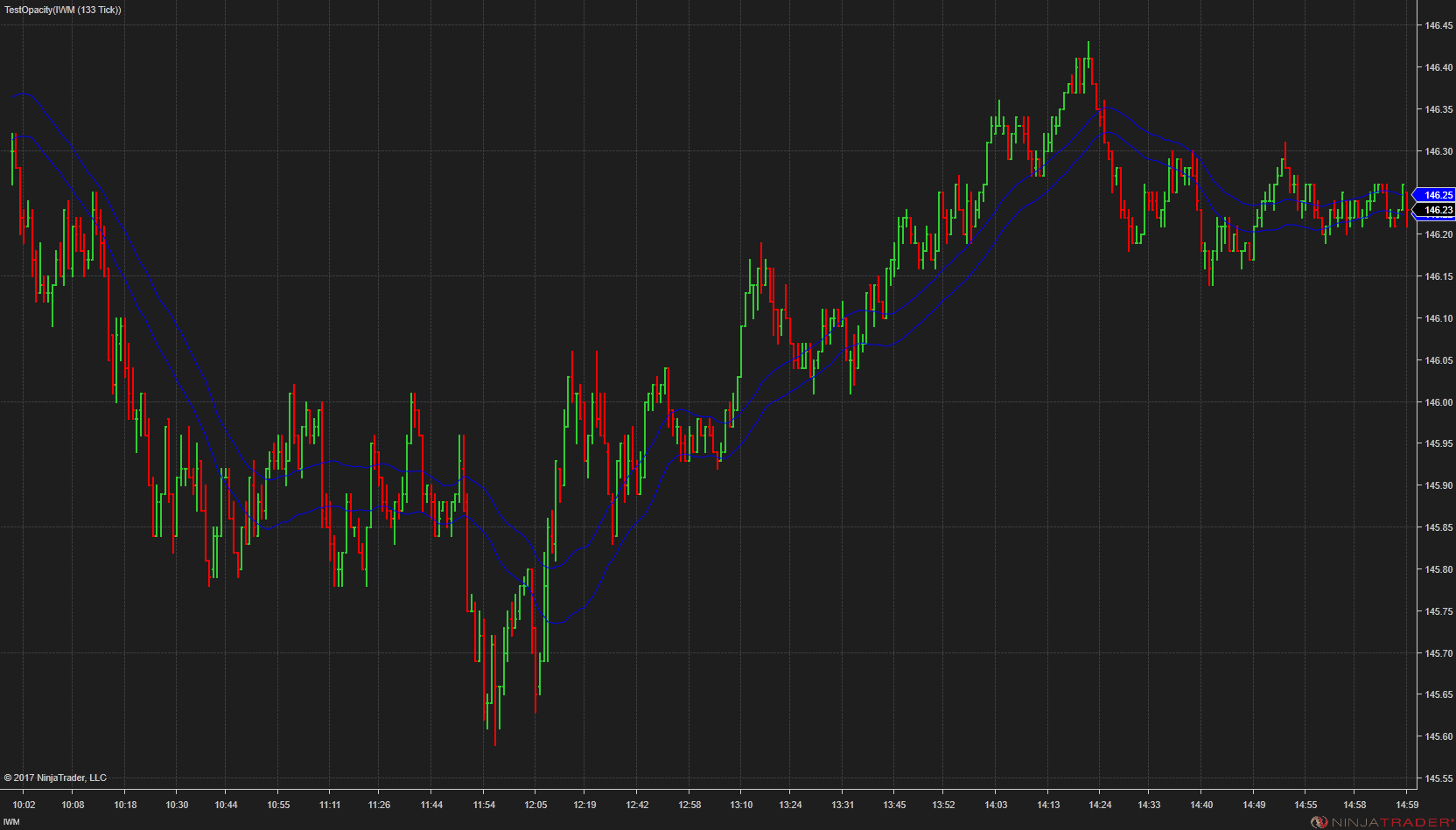The image size is (1456, 830).
Task: Click the 10:02 time axis label
Action: (x=24, y=805)
